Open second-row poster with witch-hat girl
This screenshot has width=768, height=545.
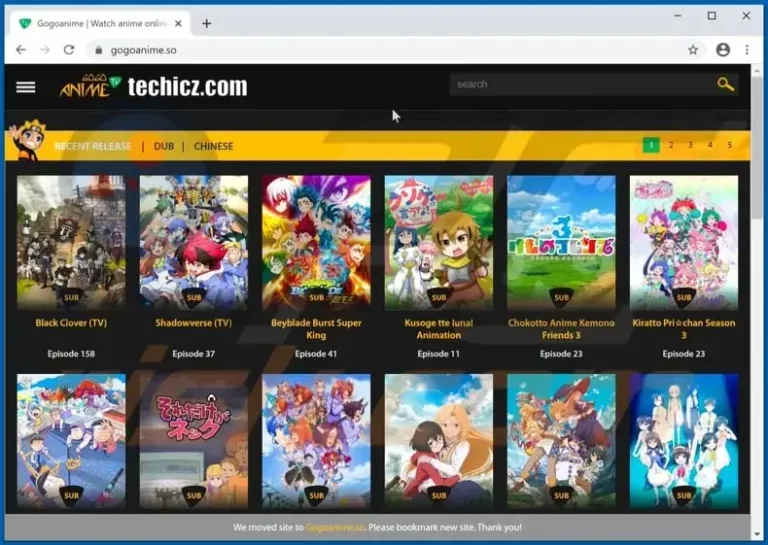[561, 441]
